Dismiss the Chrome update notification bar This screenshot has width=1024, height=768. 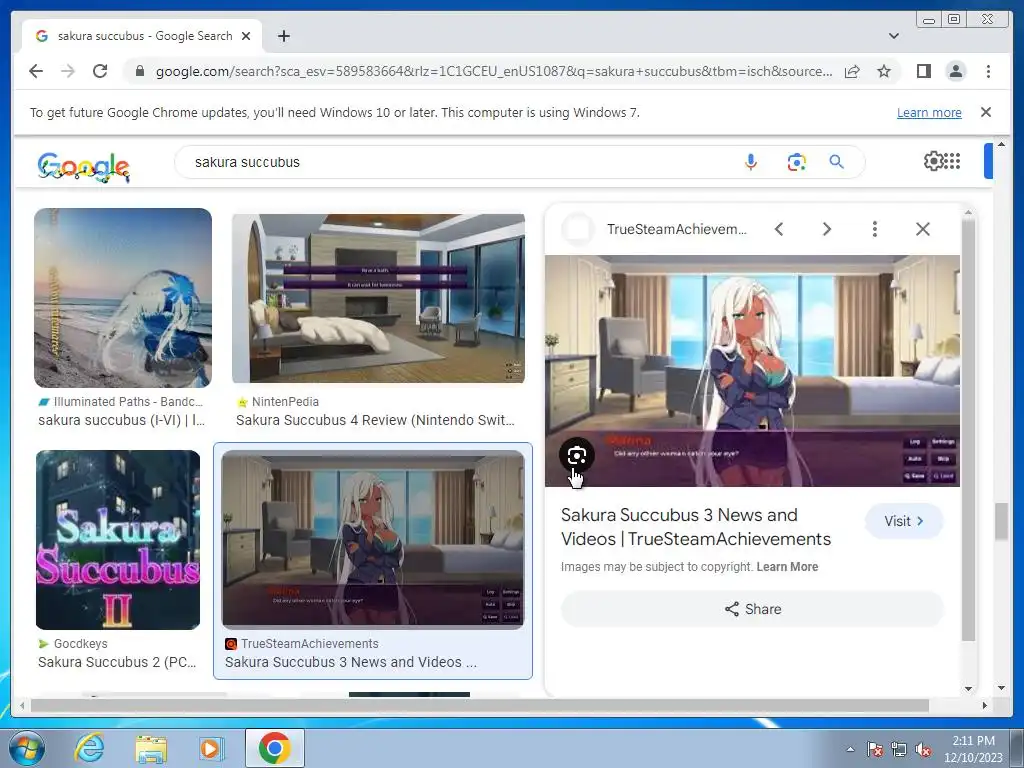pyautogui.click(x=985, y=112)
